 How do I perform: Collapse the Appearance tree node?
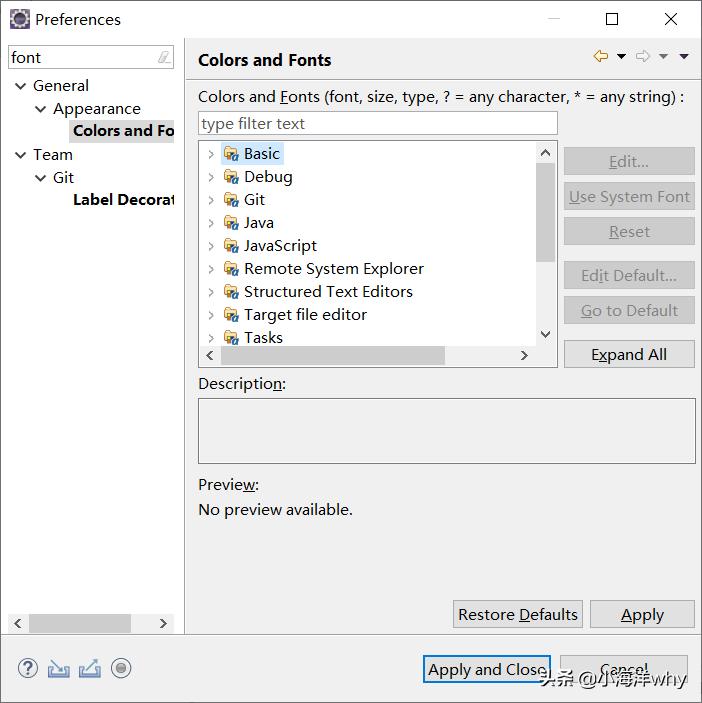pos(40,109)
